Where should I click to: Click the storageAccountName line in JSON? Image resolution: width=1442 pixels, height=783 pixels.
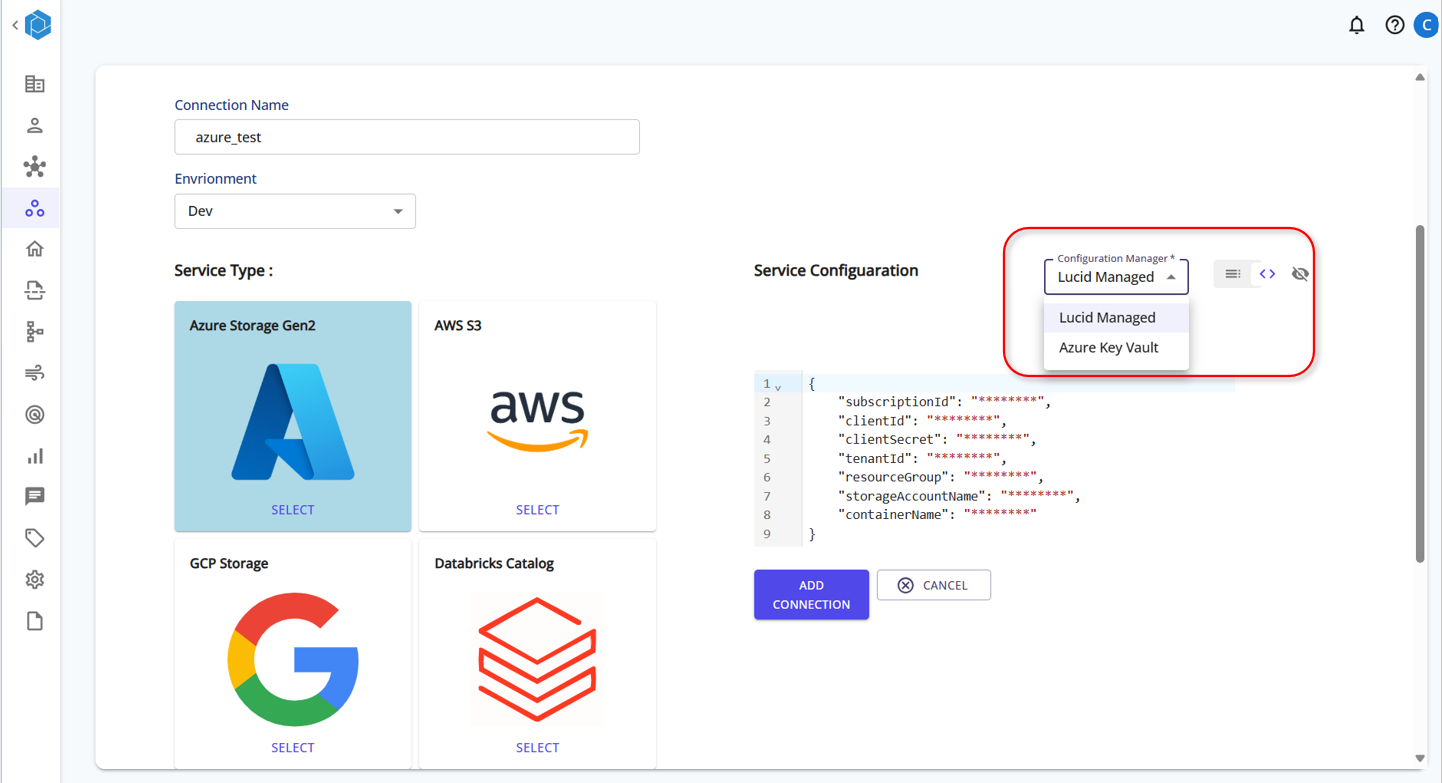coord(959,496)
